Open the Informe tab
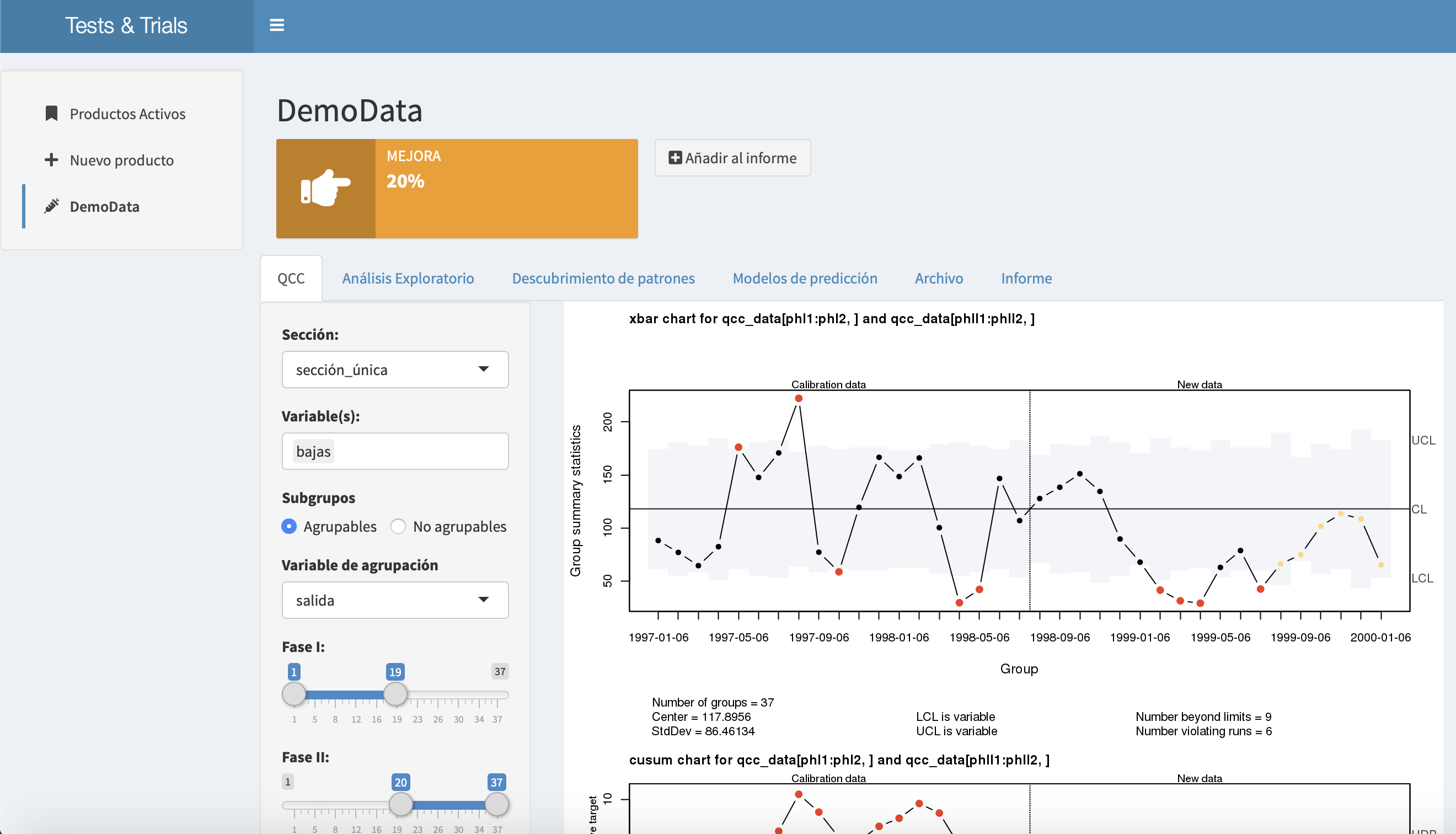The width and height of the screenshot is (1456, 834). pyautogui.click(x=1026, y=279)
